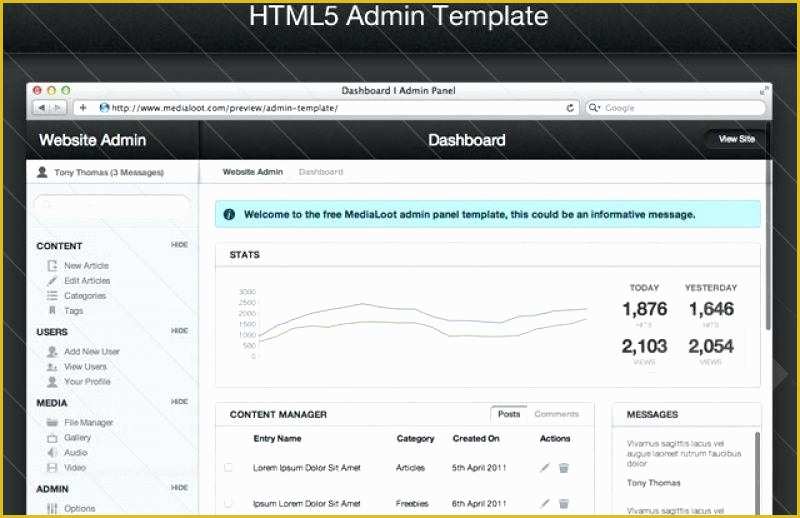Hide the CONTENT sidebar section
800x518 pixels.
(x=180, y=245)
